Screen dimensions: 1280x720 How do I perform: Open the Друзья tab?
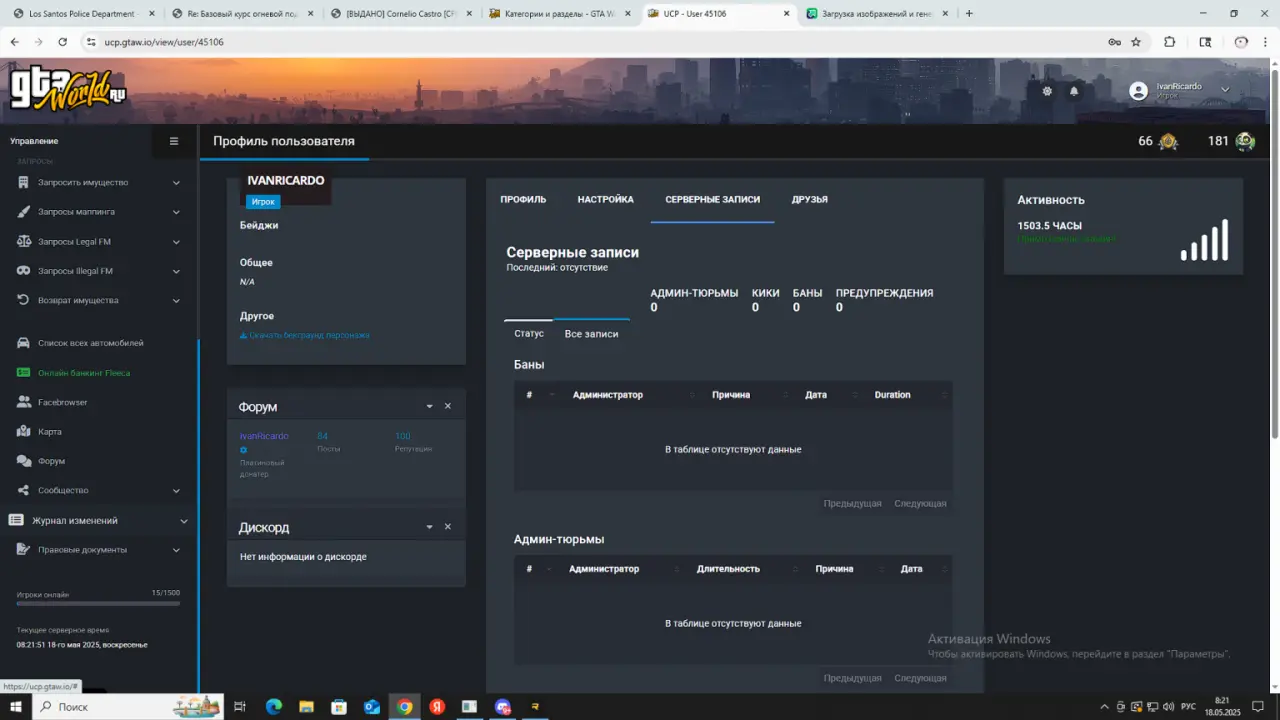(x=809, y=200)
